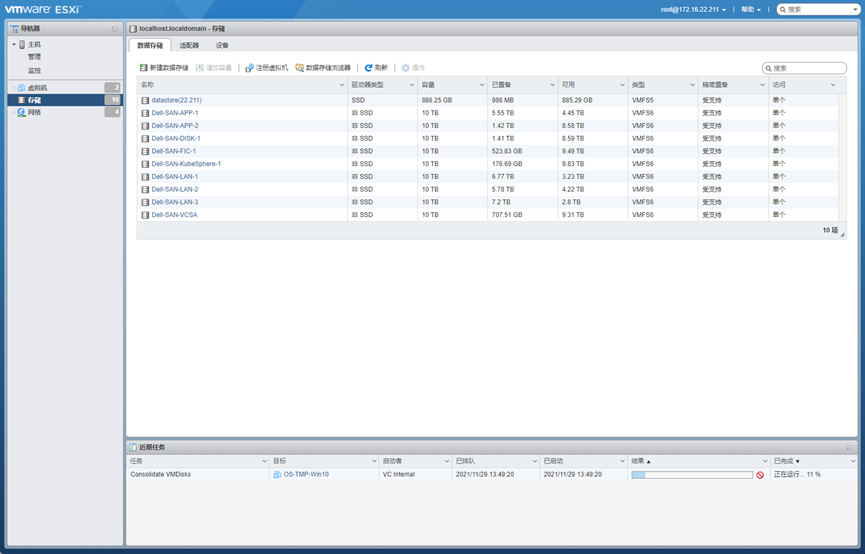Open the Access (访问) column dropdown arrow
Screen dimensions: 865x554
(x=833, y=85)
